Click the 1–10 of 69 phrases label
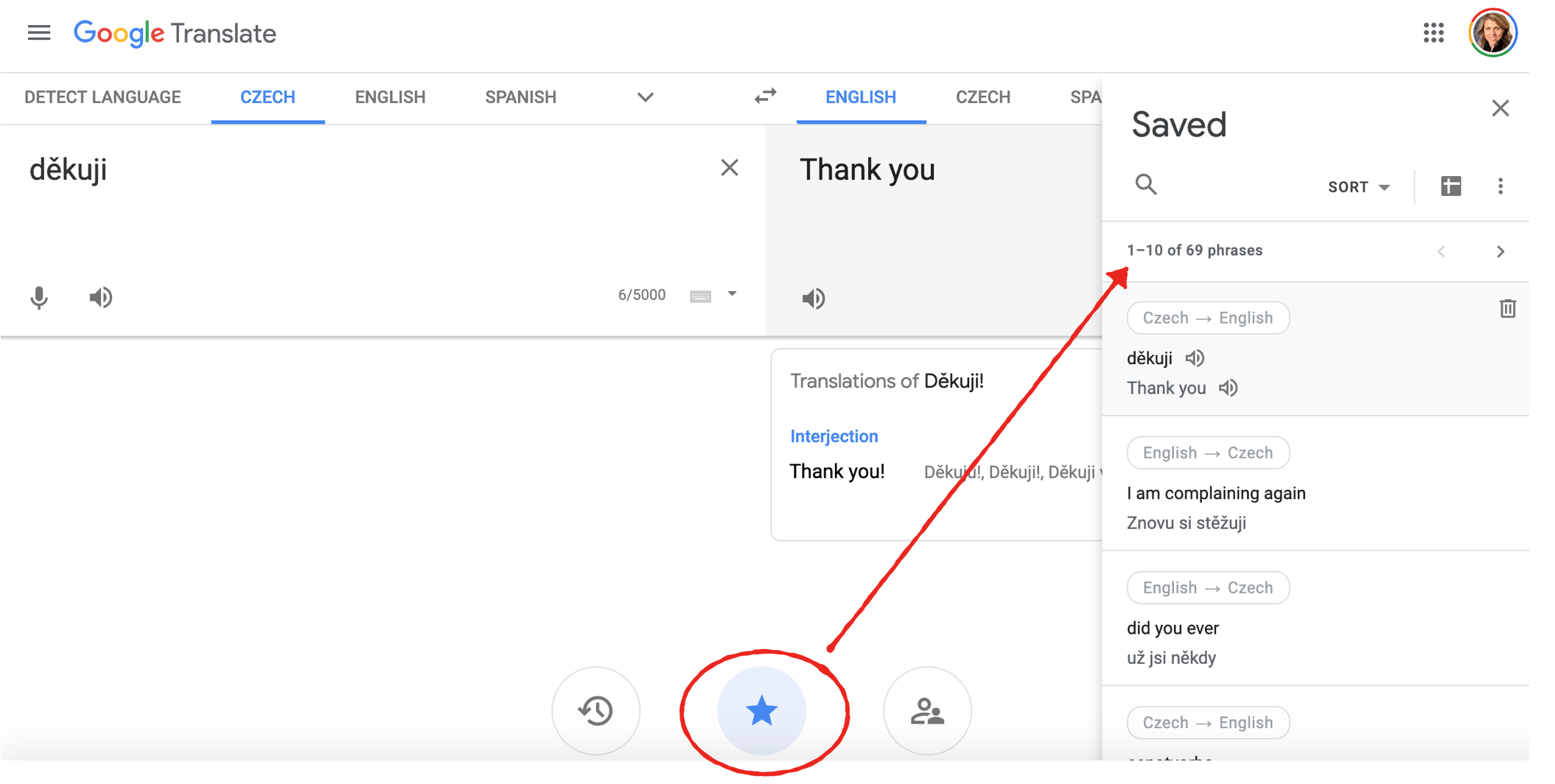Viewport: 1555px width, 784px height. [1194, 251]
